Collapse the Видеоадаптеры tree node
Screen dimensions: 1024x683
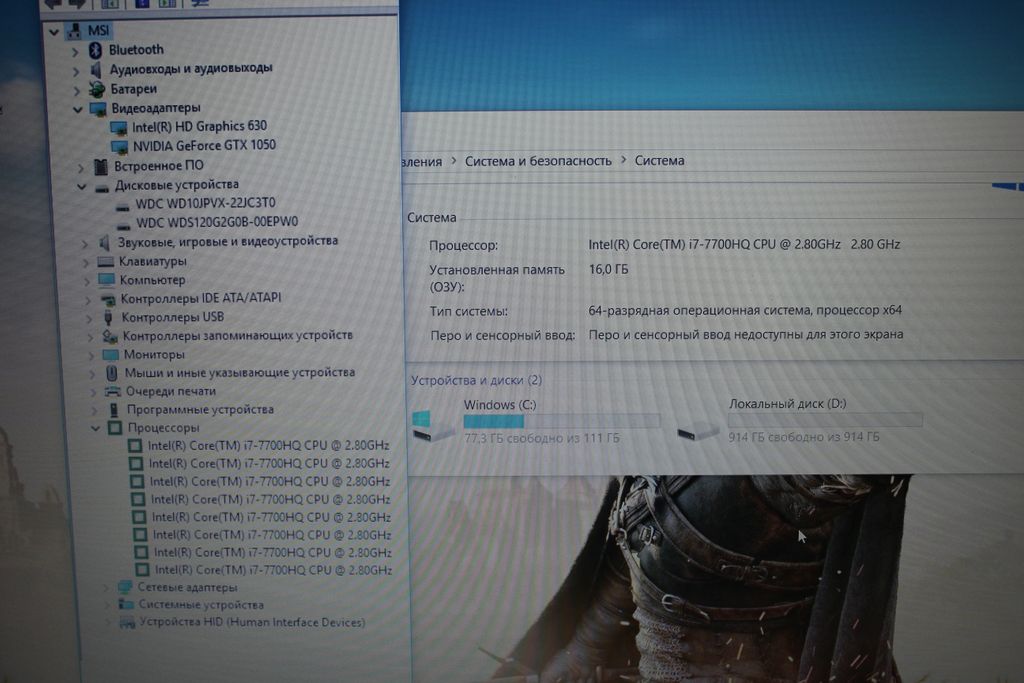click(x=78, y=108)
